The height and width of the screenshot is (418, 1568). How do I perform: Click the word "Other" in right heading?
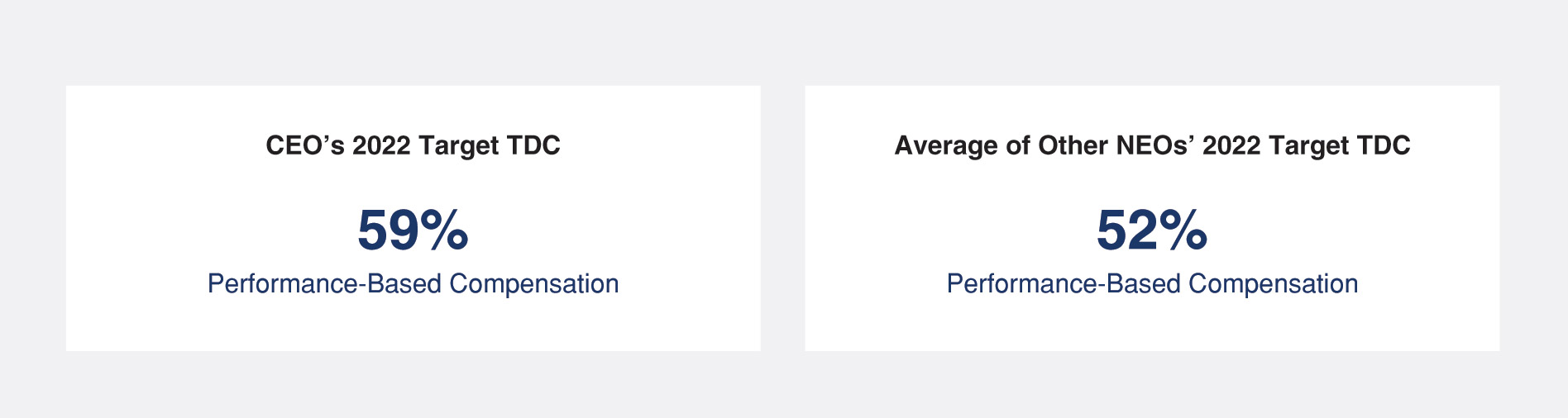point(1073,145)
